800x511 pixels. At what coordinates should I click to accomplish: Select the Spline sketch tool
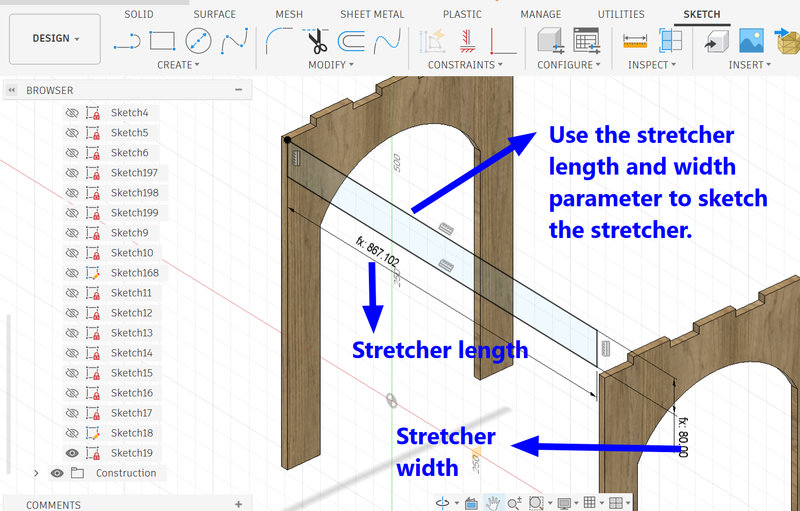pos(234,41)
